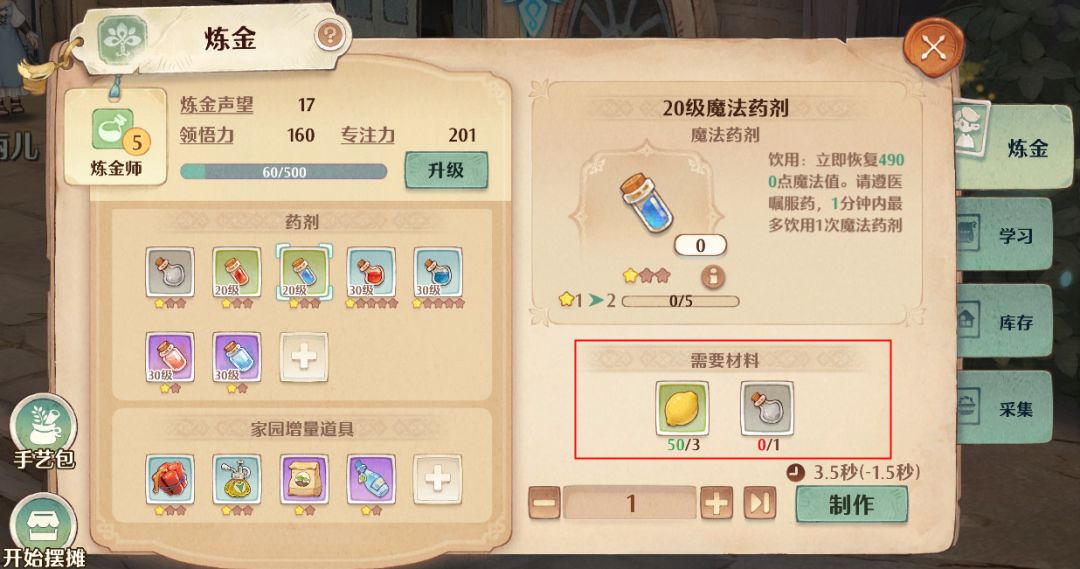Viewport: 1080px width, 569px height.
Task: Add a new potion recipe slot
Action: [x=304, y=357]
